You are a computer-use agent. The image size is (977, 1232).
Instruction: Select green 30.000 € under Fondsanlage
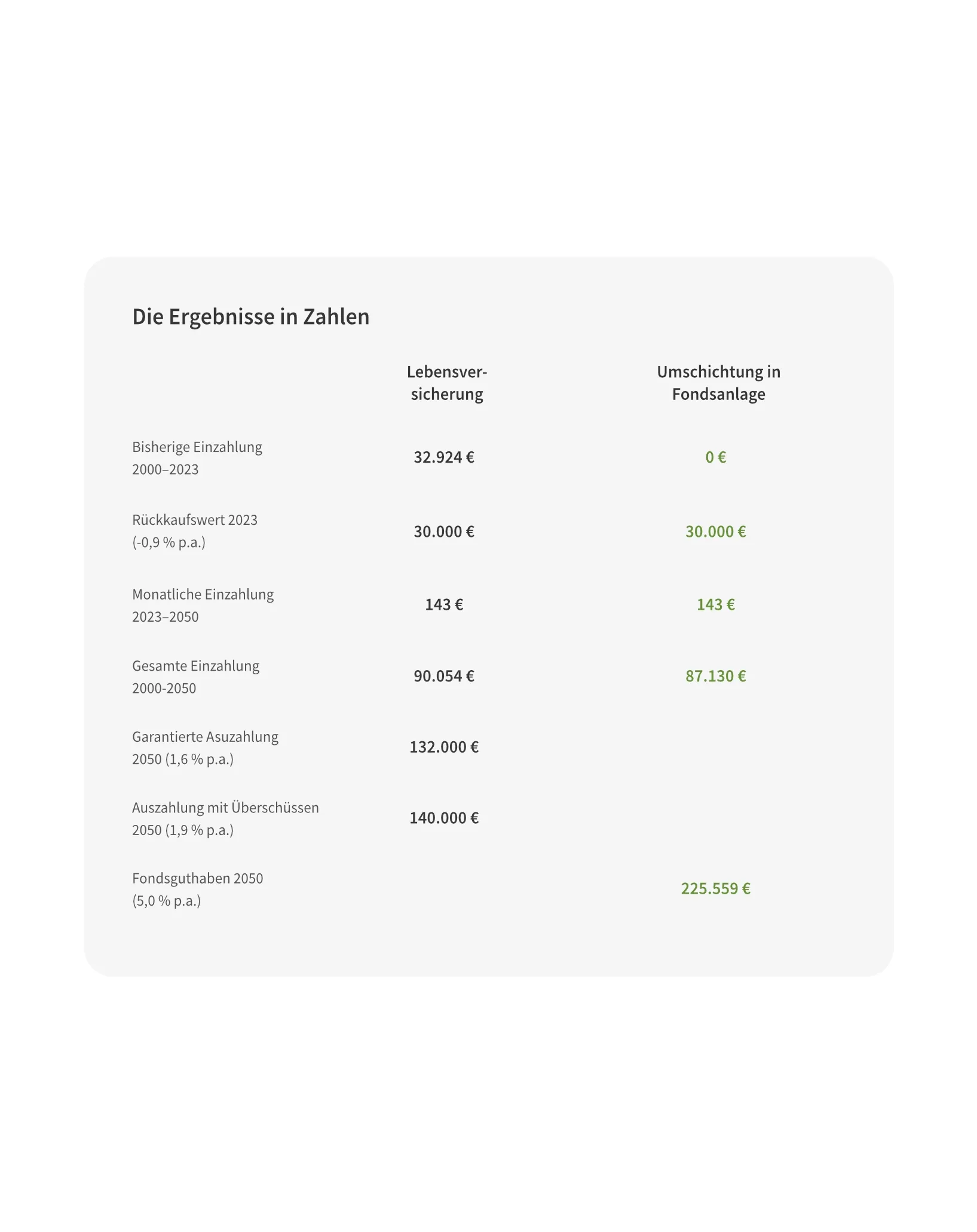tap(716, 531)
